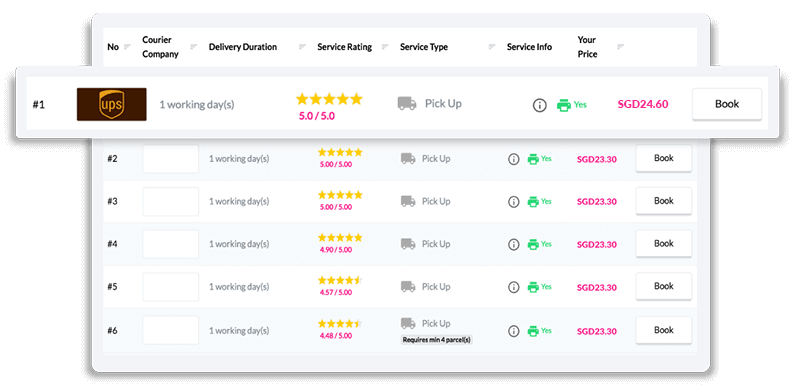Viewport: 800px width, 391px height.
Task: Click the star rating in row #1
Action: tap(329, 99)
